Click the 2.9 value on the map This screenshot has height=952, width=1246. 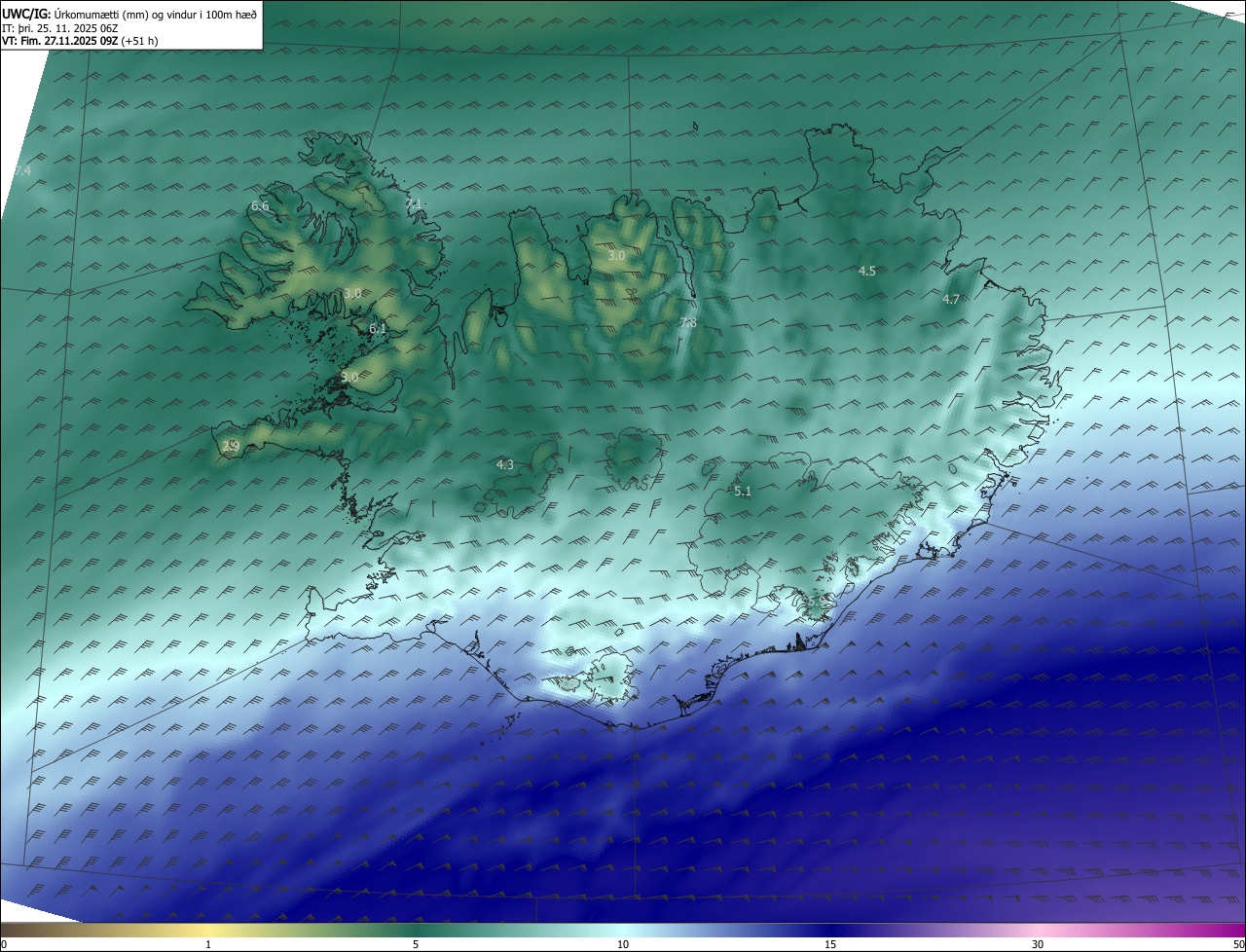point(231,447)
